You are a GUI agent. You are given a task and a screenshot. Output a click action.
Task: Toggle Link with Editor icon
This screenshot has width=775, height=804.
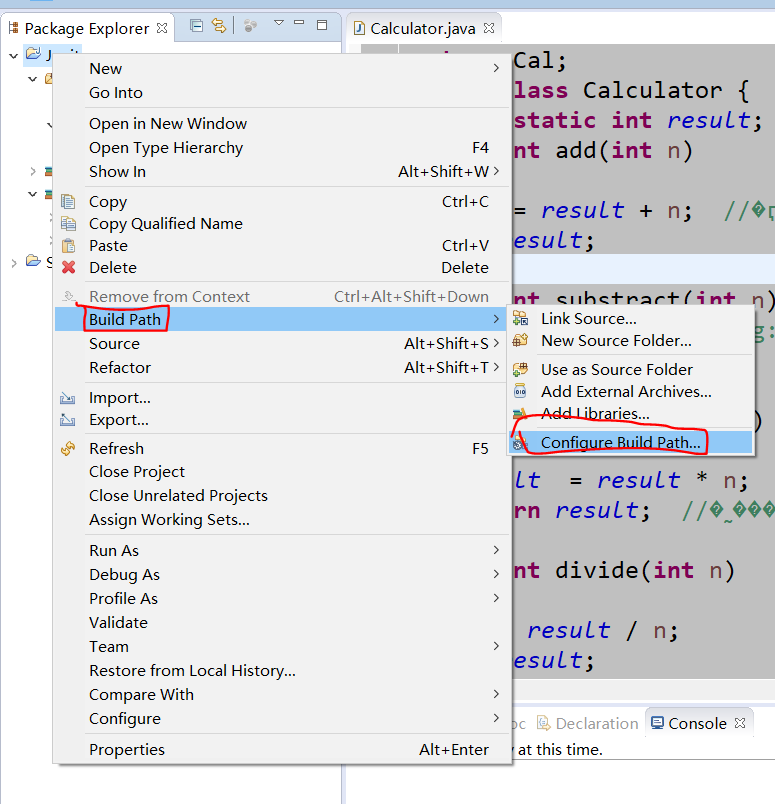pos(219,26)
